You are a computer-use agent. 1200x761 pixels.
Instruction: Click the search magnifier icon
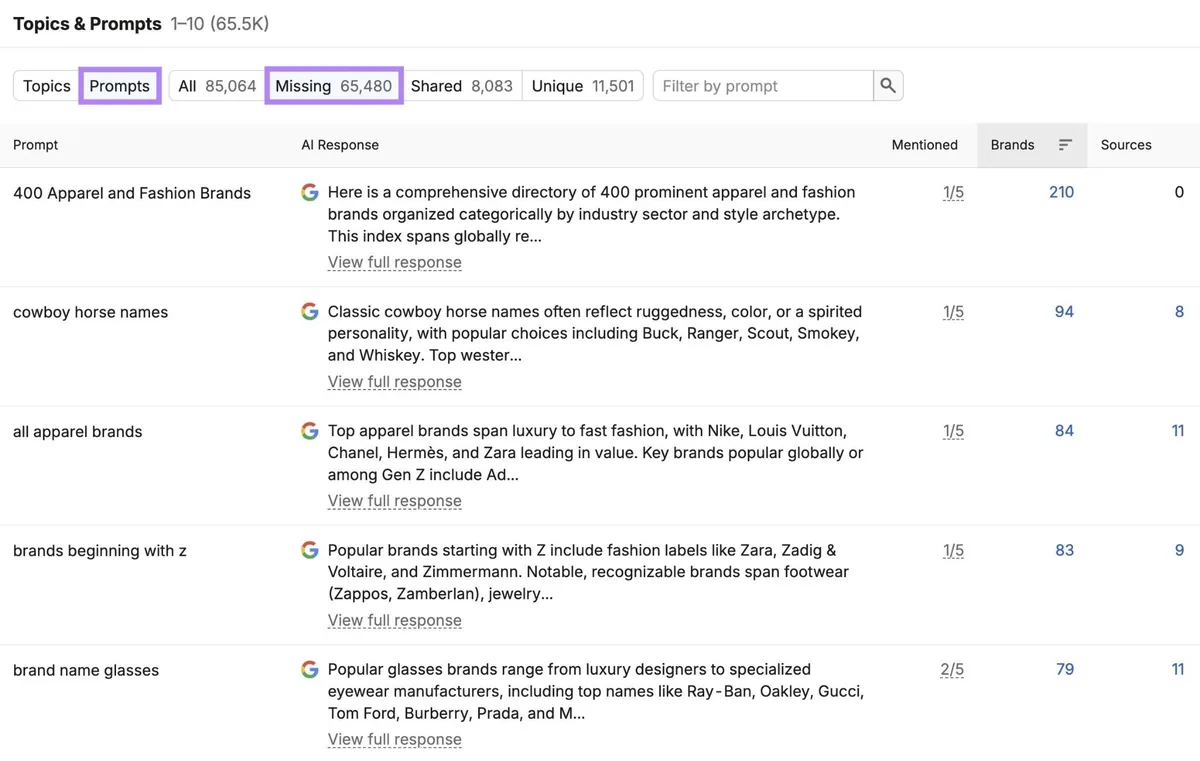click(888, 86)
